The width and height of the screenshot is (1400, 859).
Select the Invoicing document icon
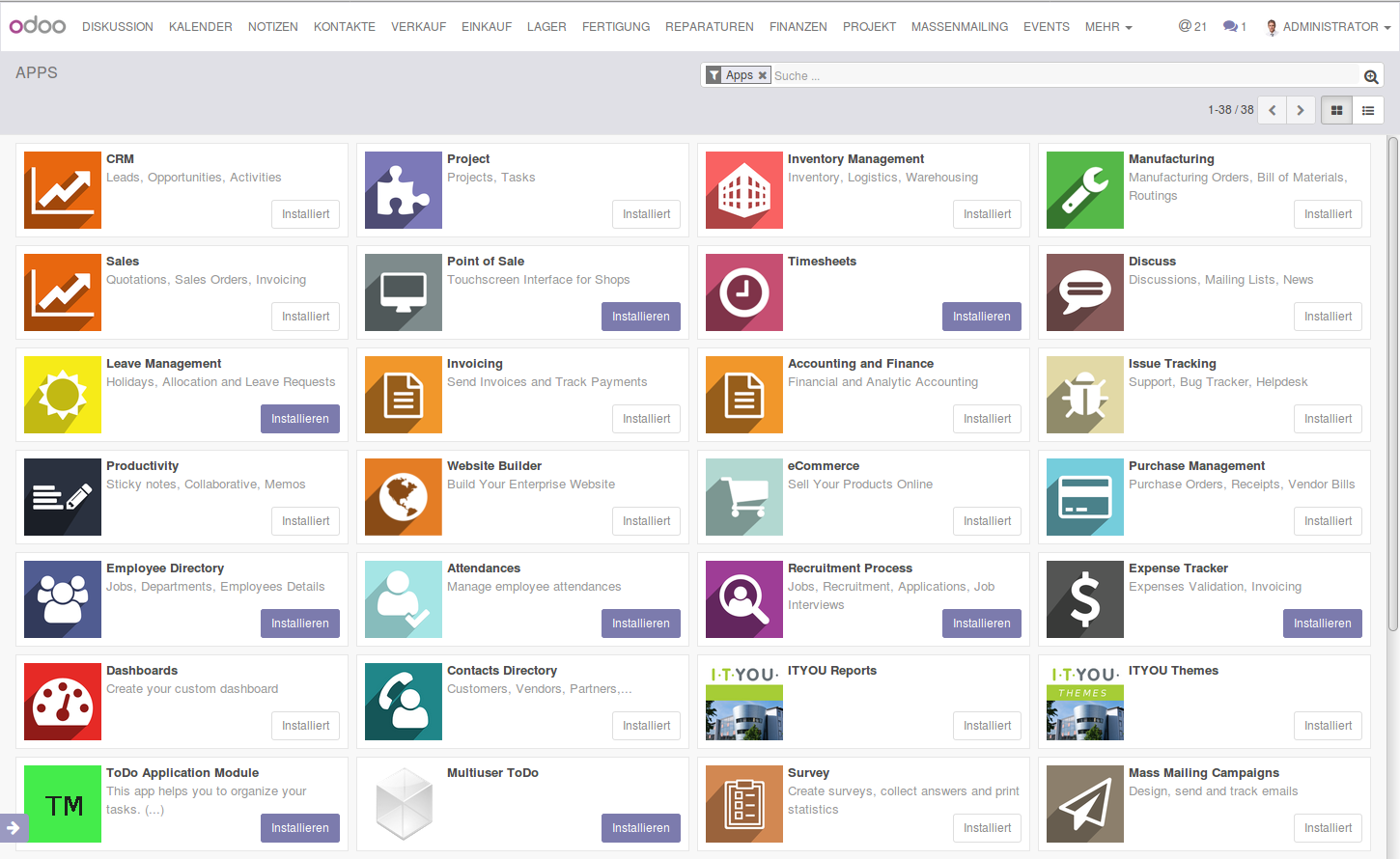[404, 395]
